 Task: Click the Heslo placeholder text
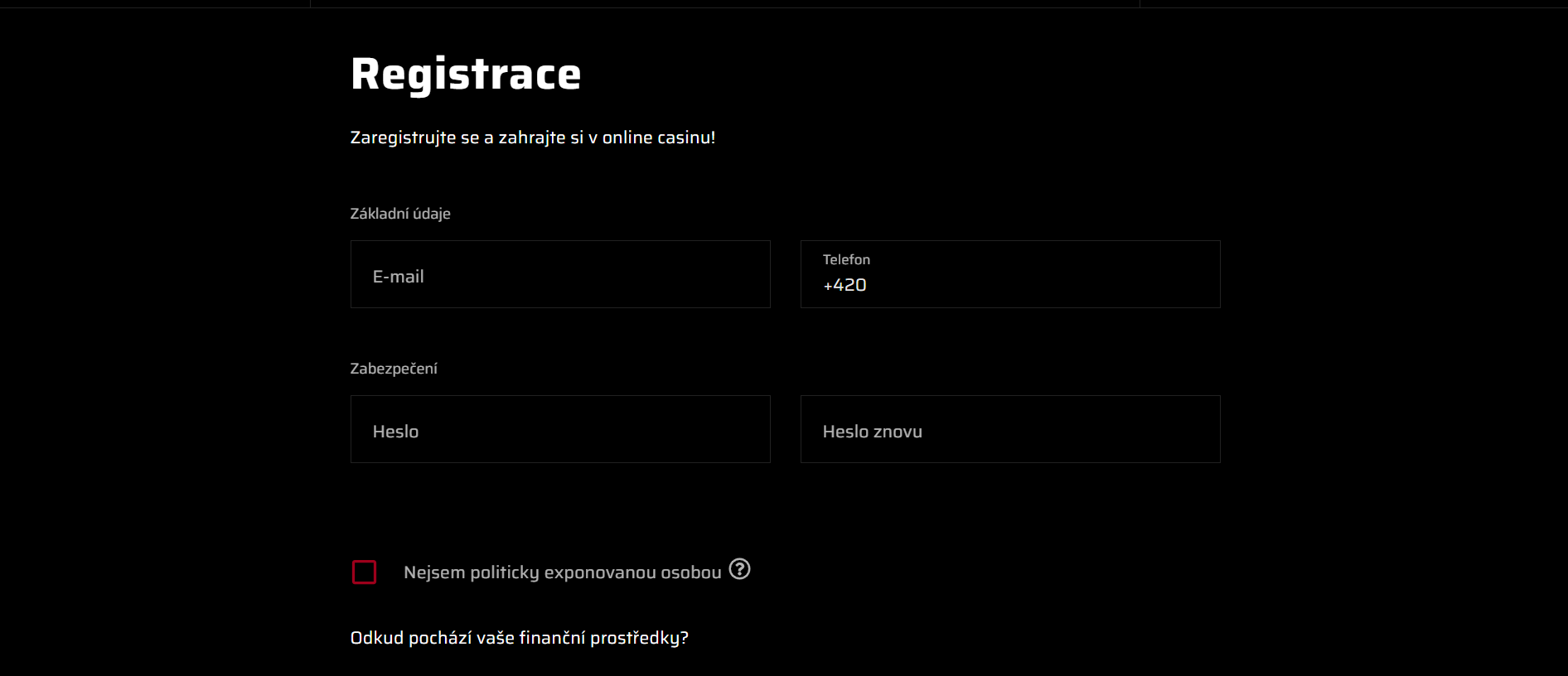point(395,432)
